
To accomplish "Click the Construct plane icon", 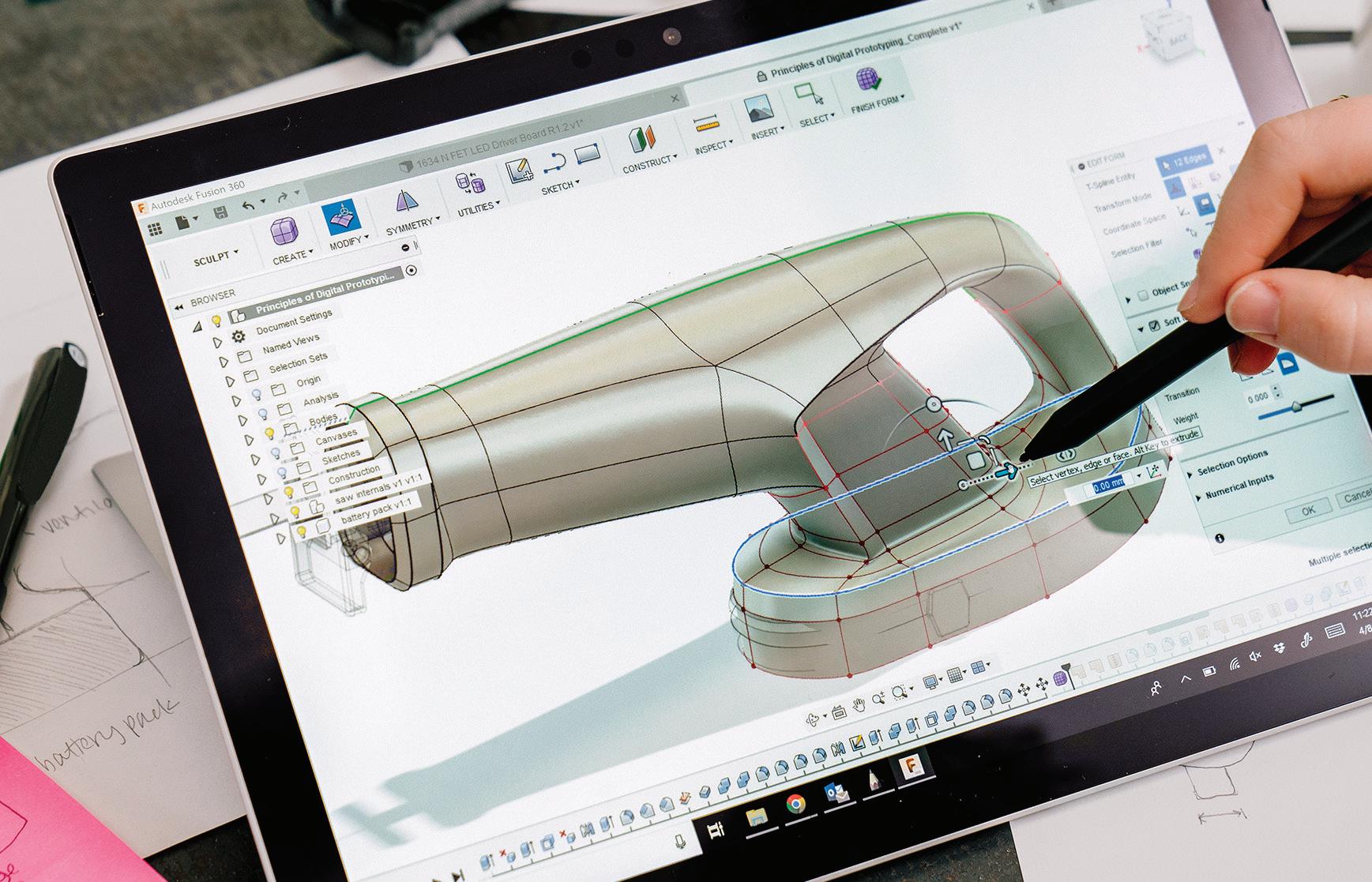I will pos(643,140).
